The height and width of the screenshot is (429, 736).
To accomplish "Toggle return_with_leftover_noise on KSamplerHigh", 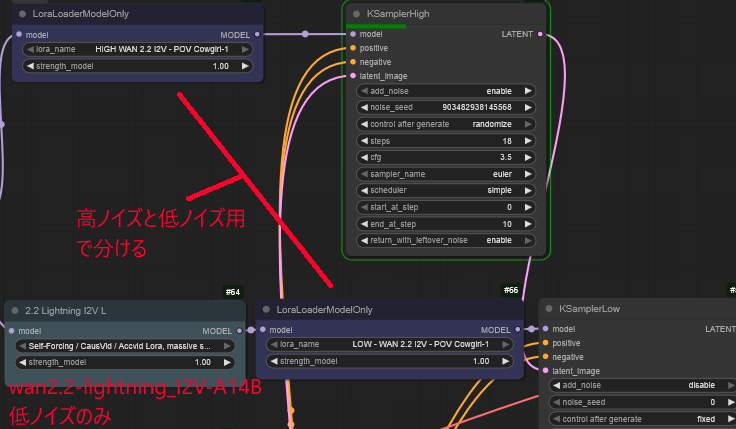I will [446, 241].
